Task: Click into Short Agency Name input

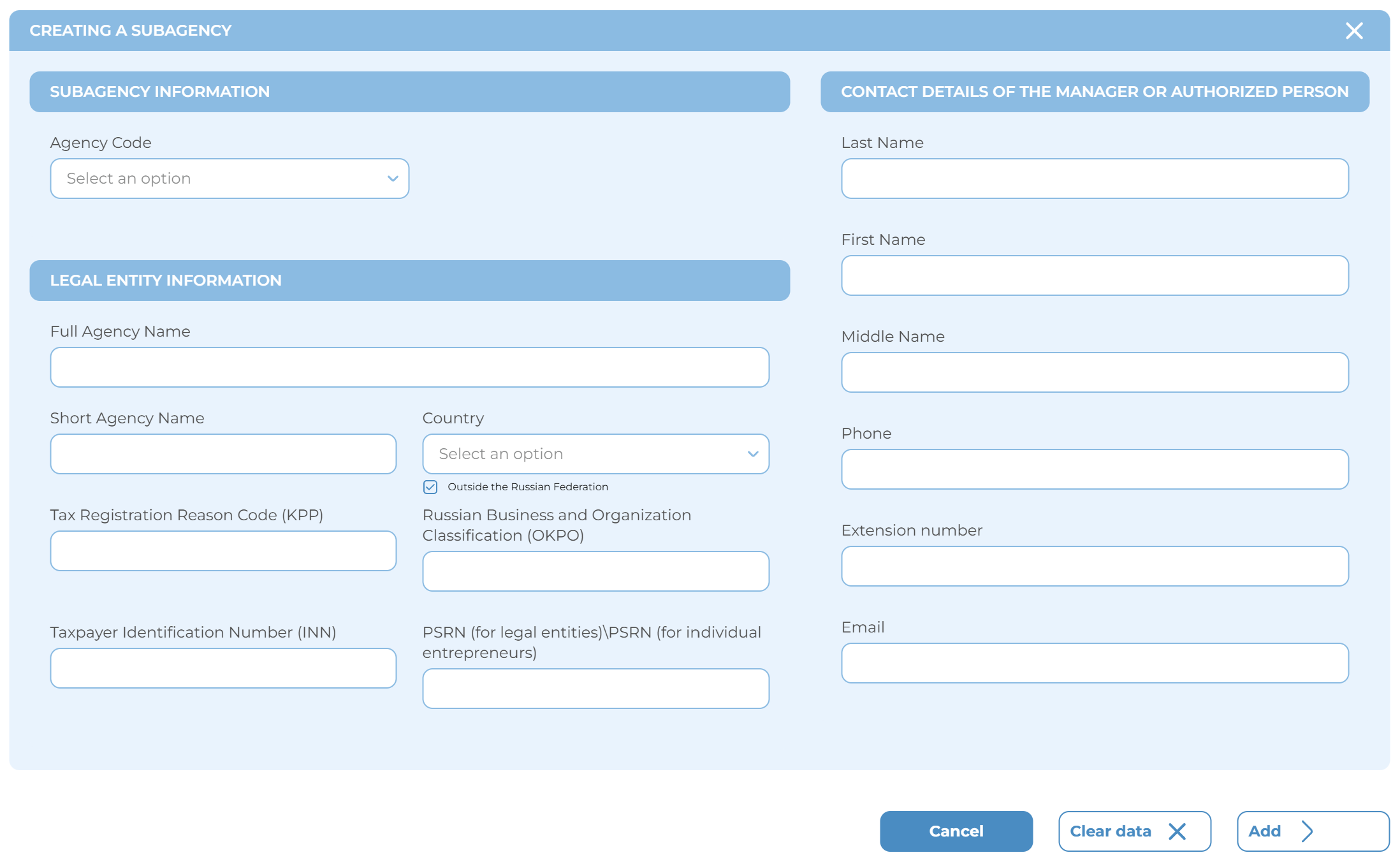Action: pyautogui.click(x=223, y=454)
